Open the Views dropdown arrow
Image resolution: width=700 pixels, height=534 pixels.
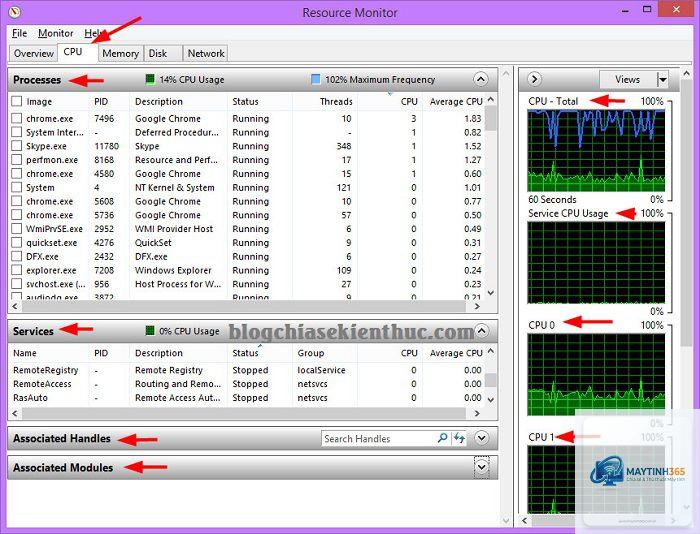pyautogui.click(x=663, y=79)
